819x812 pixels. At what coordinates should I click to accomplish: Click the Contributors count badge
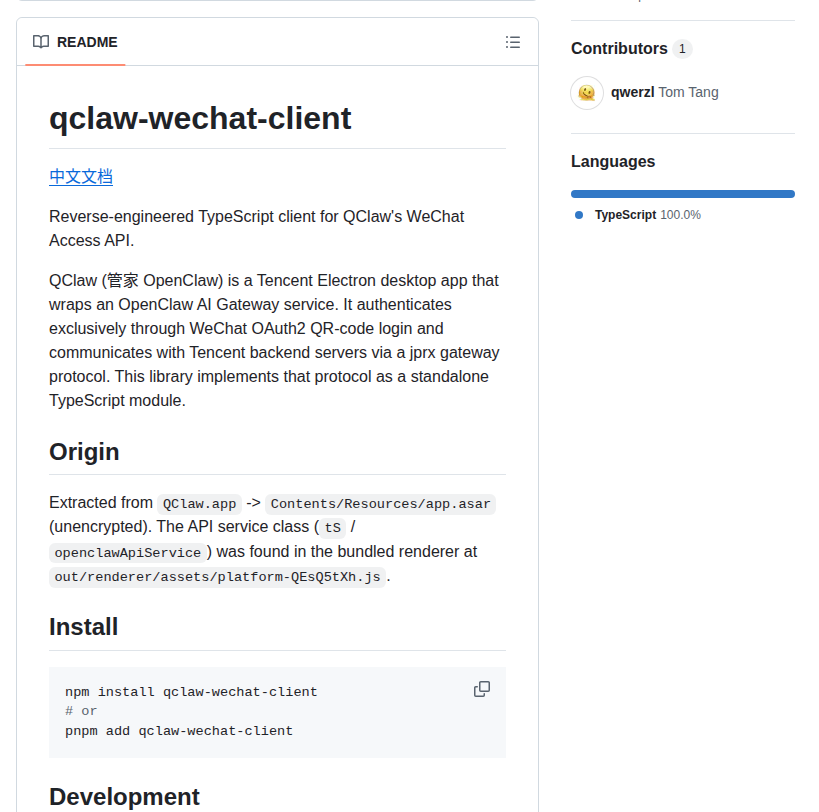coord(682,49)
